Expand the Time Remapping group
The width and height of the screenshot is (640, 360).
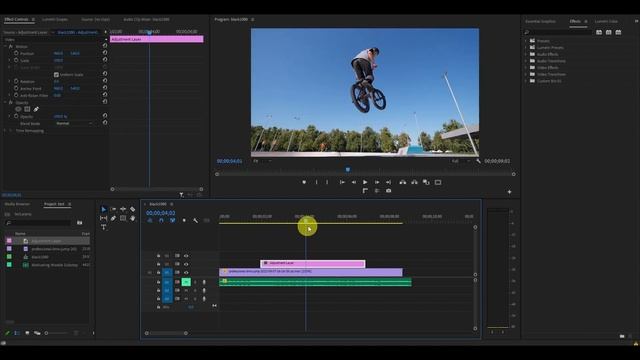pos(5,131)
